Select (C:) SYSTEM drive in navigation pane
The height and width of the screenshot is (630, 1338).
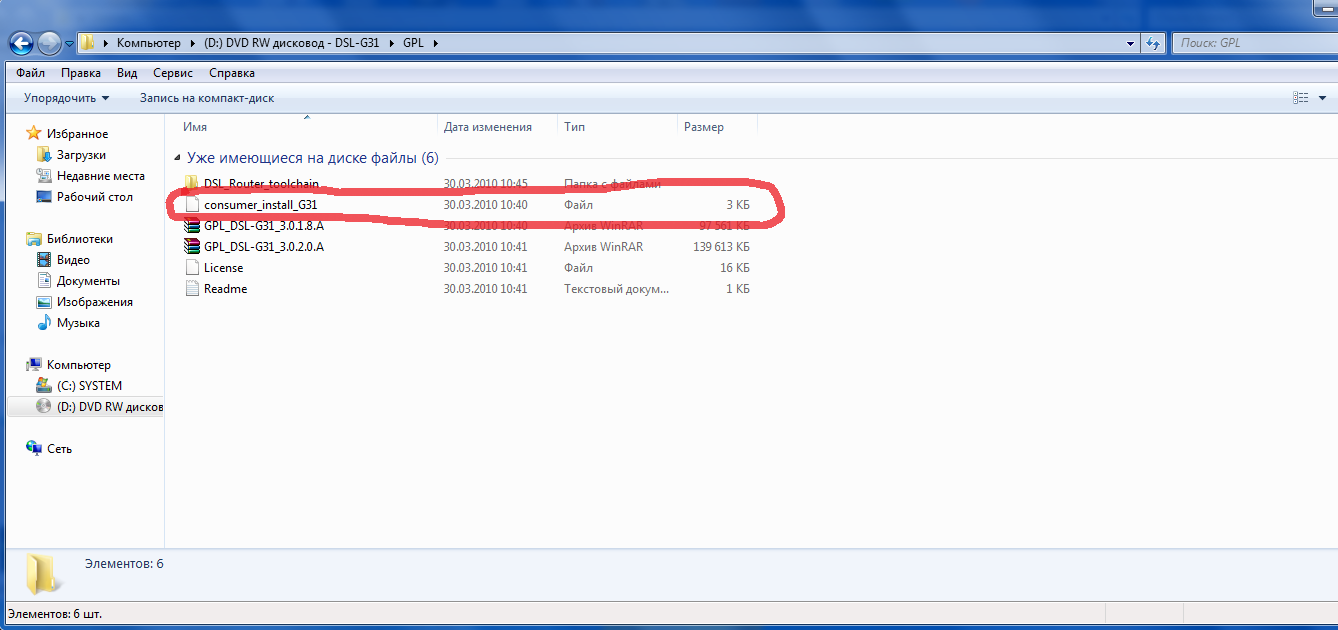[89, 386]
